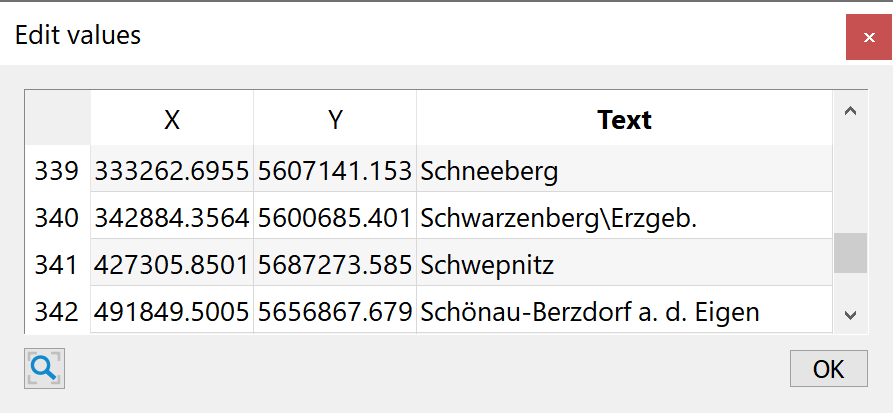Select row header 342

click(x=57, y=312)
